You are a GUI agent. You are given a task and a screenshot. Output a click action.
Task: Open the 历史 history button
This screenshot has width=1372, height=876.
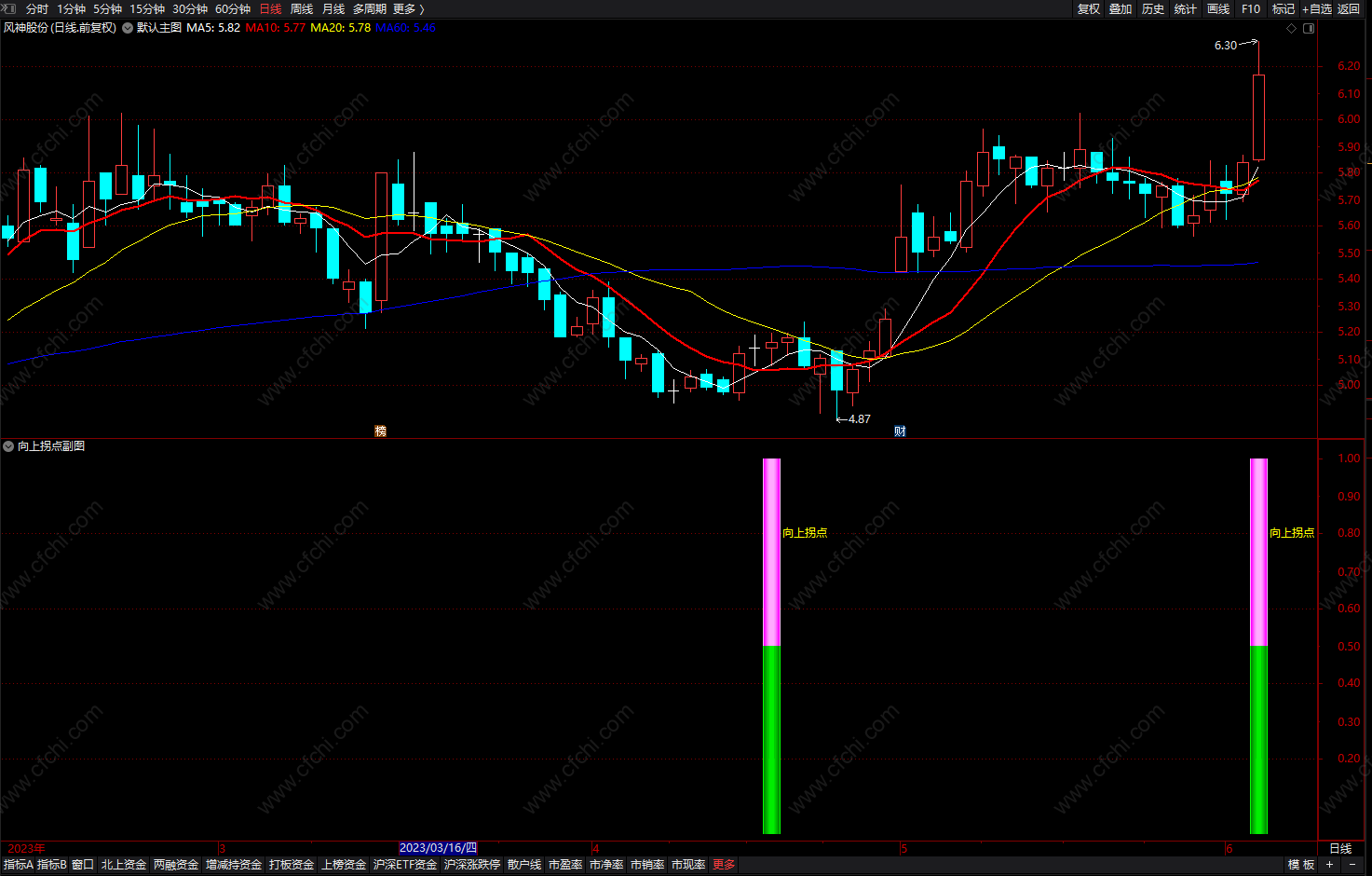(1153, 8)
